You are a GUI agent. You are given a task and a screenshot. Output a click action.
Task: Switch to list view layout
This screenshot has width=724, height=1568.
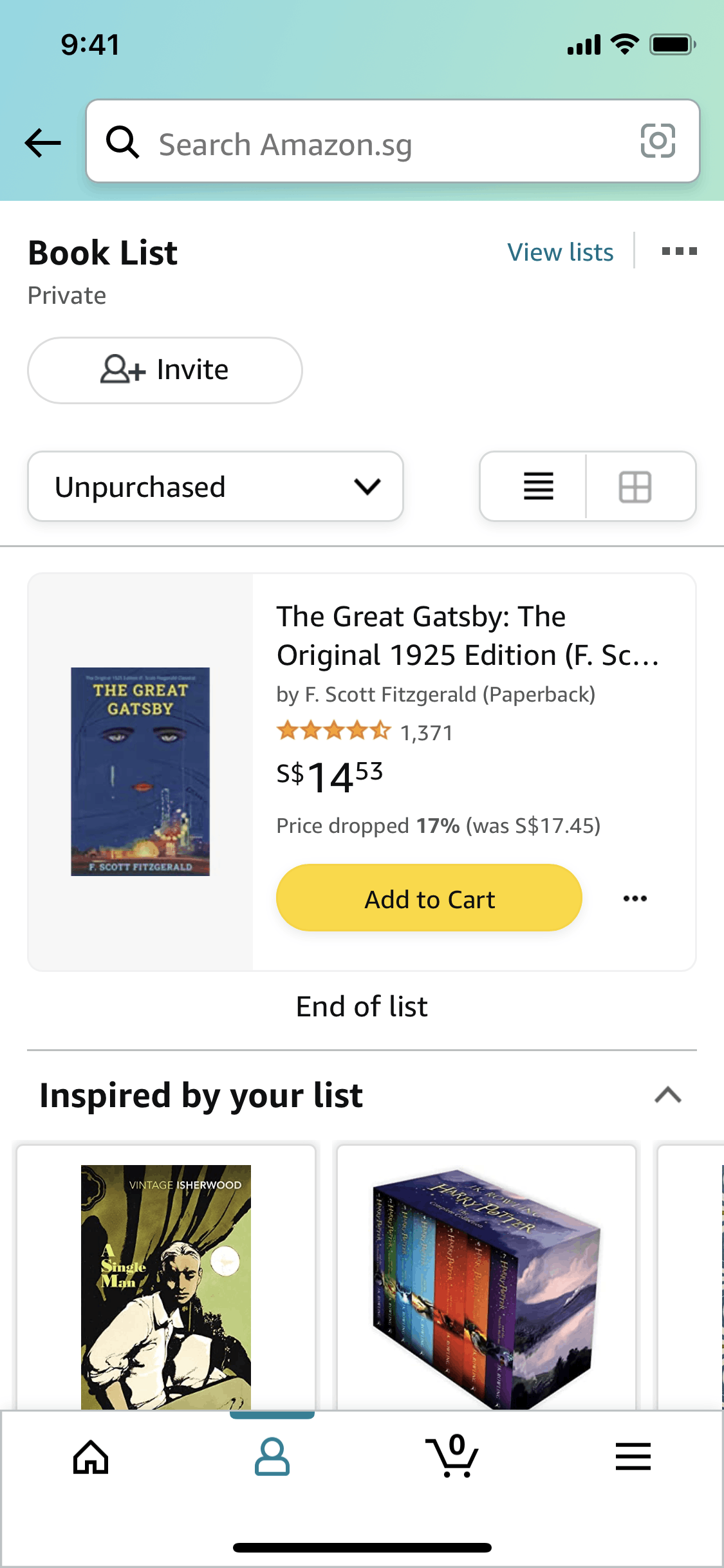coord(538,487)
